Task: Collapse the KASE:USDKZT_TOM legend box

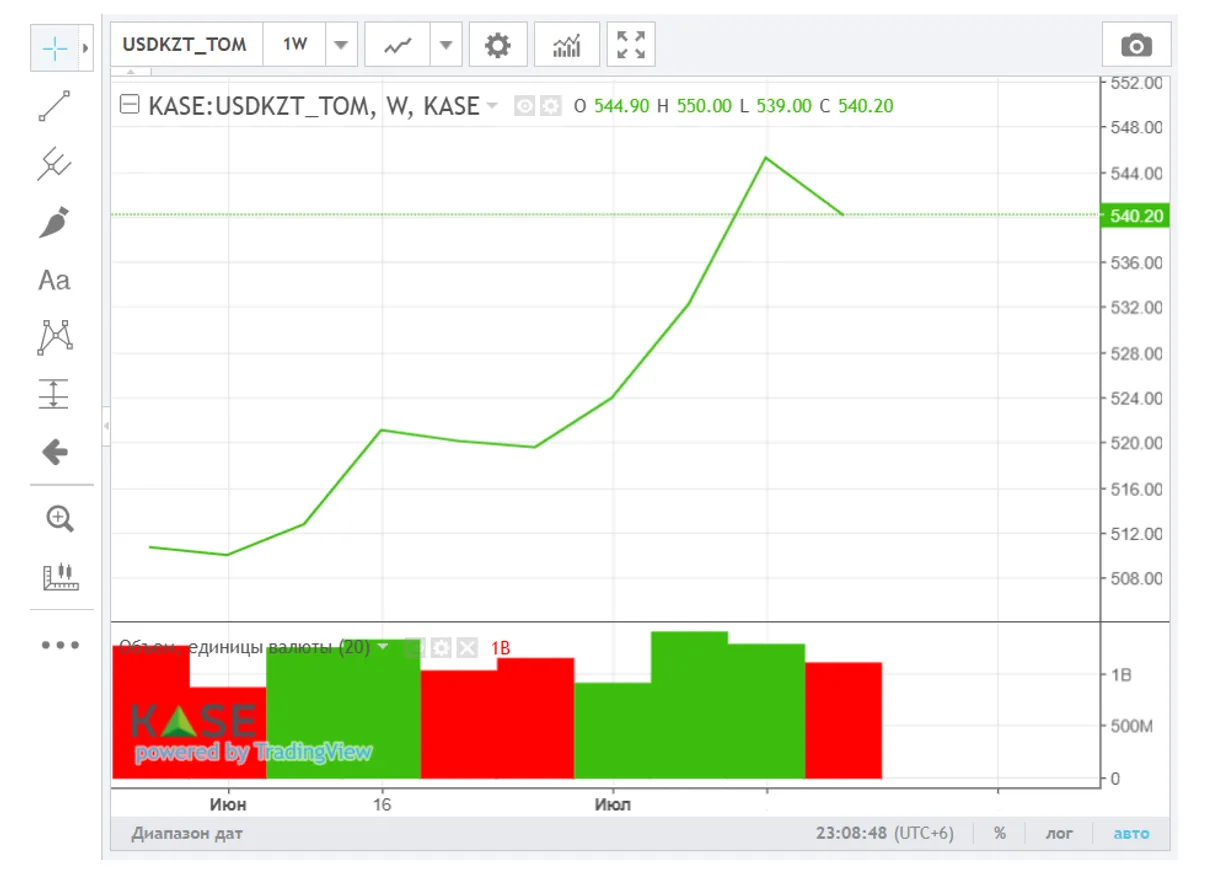Action: (129, 105)
